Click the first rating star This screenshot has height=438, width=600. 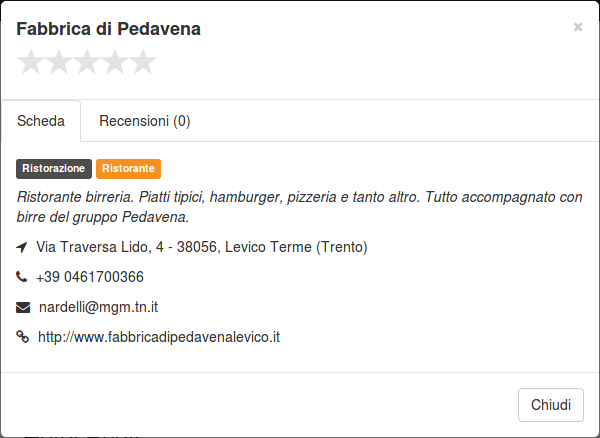pyautogui.click(x=31, y=62)
